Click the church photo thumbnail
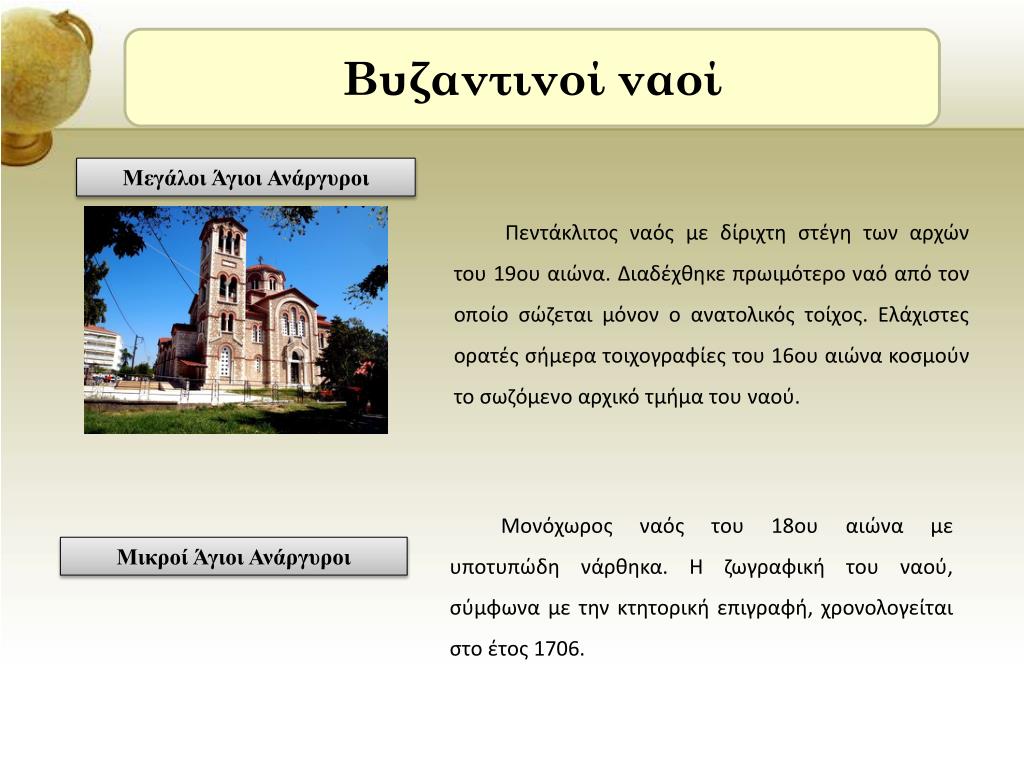 point(236,320)
